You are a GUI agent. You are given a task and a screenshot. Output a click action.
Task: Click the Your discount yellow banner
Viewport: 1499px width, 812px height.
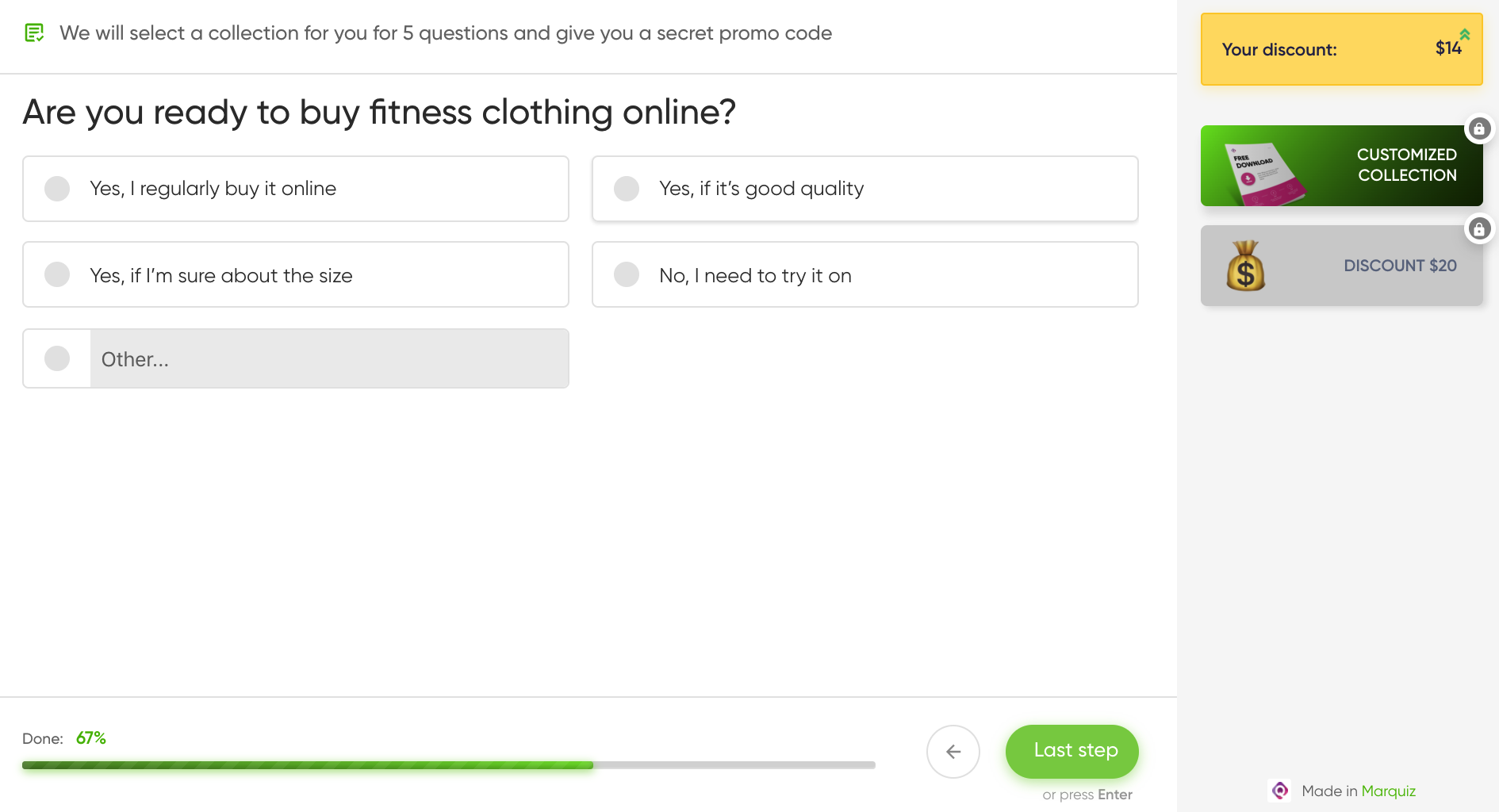[1340, 49]
